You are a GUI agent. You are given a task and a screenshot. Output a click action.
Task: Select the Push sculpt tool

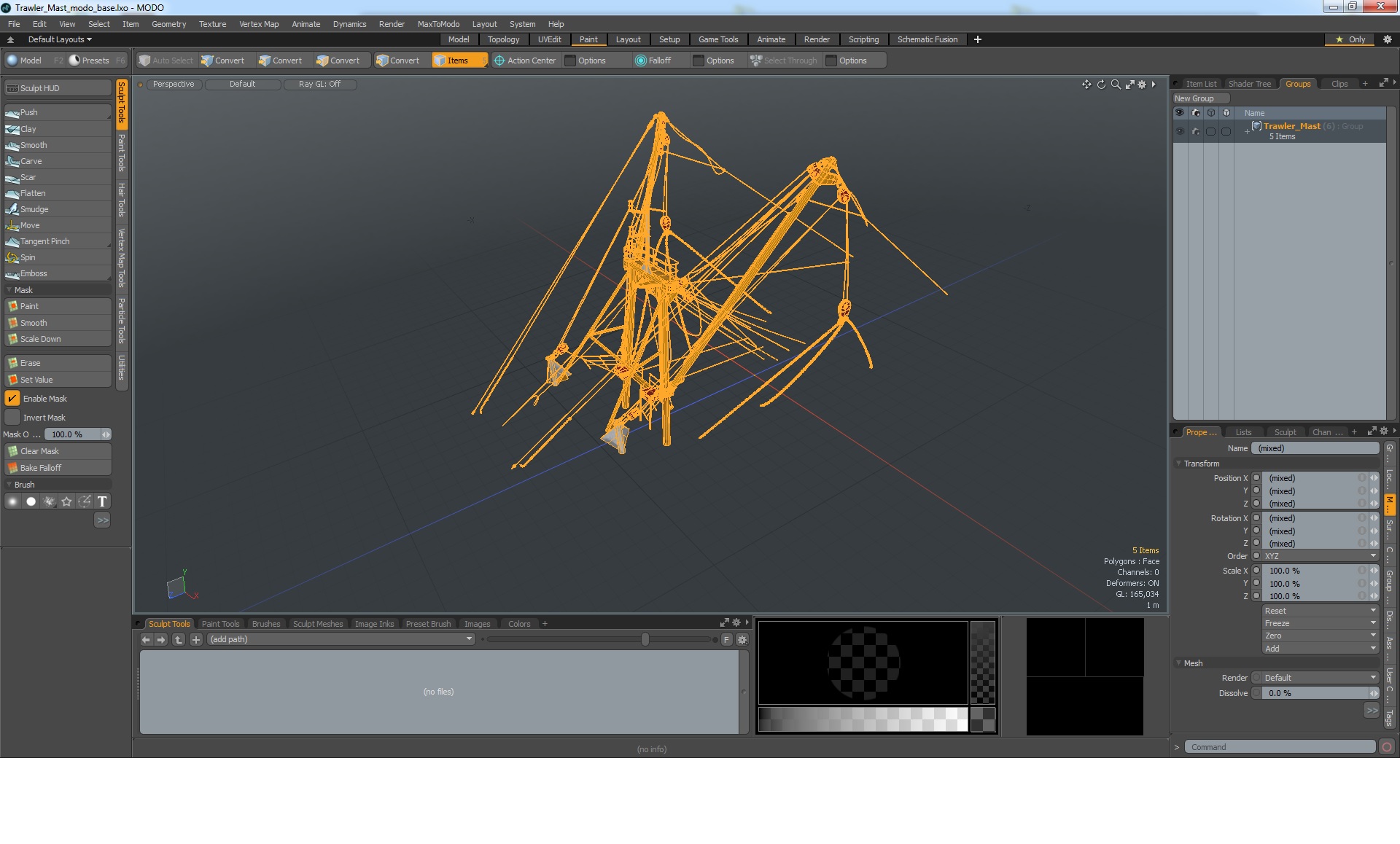pyautogui.click(x=58, y=112)
